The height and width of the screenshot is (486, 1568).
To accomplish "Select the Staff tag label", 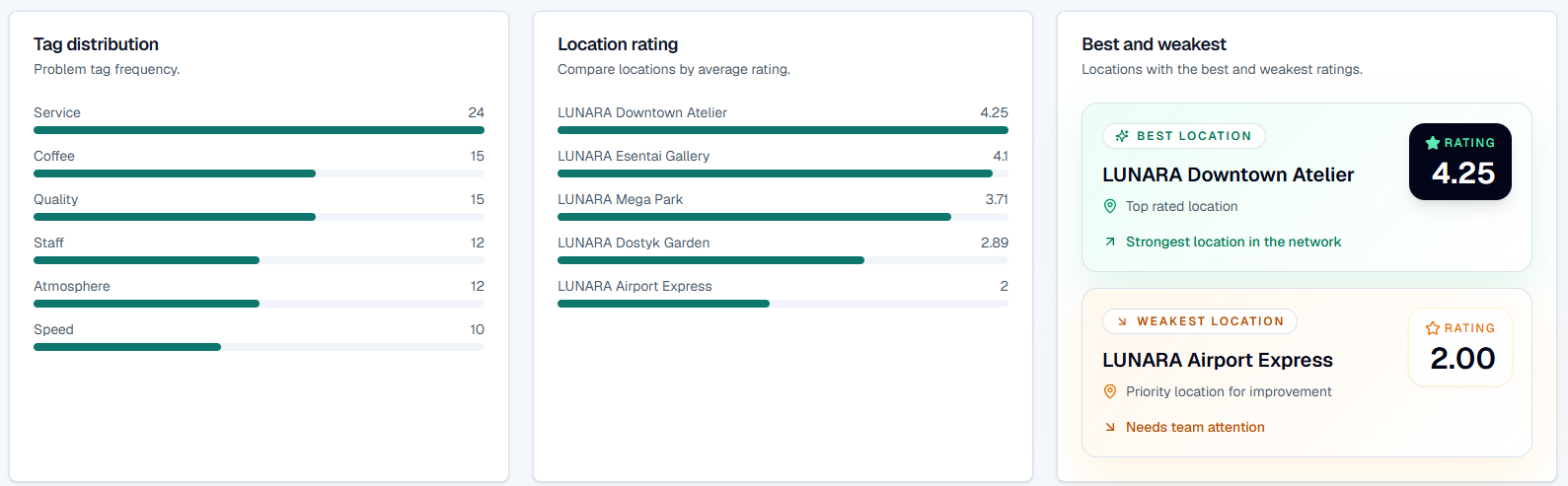I will [48, 243].
